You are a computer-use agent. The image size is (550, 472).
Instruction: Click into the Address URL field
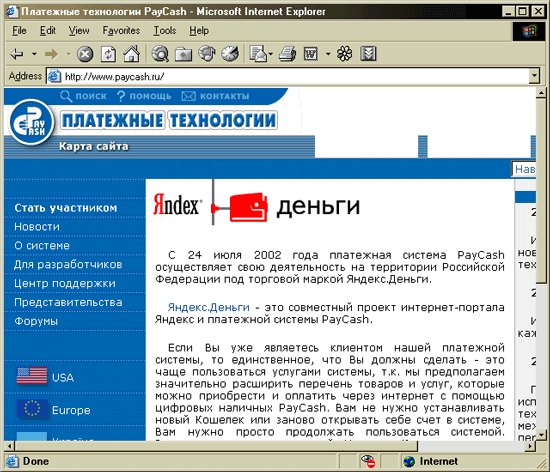point(295,76)
